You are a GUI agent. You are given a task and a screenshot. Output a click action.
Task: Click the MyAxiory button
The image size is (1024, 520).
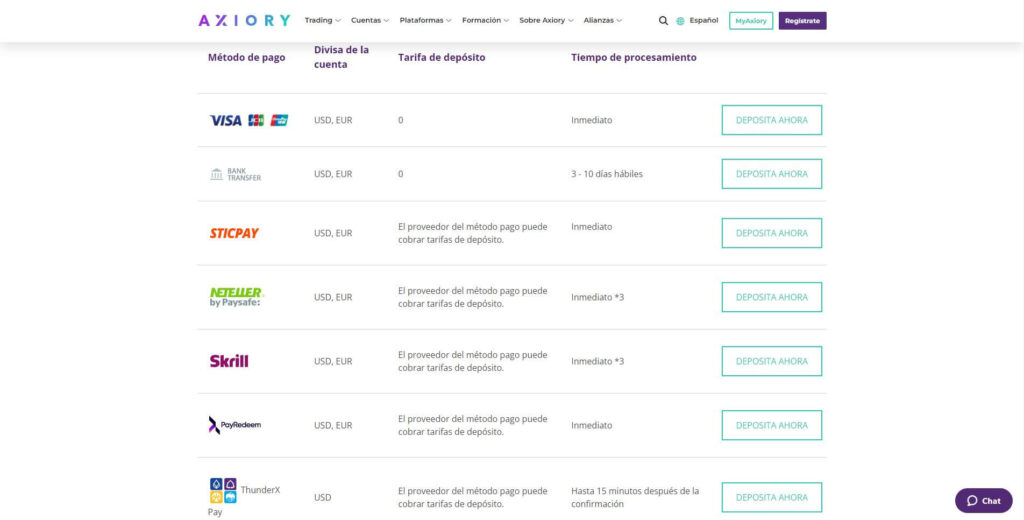751,21
